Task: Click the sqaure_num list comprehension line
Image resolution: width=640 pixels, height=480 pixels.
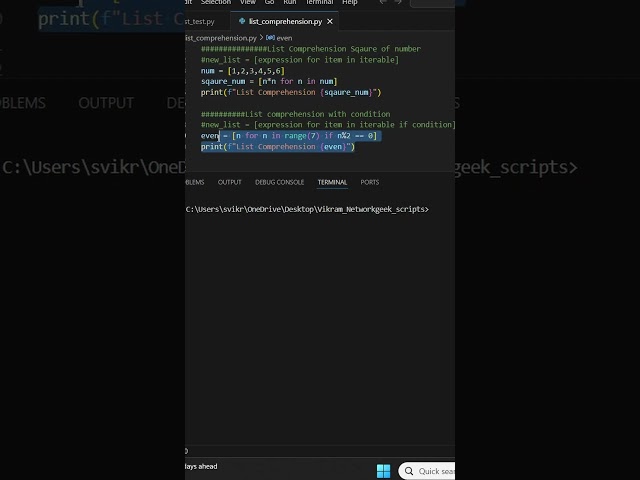Action: point(269,81)
